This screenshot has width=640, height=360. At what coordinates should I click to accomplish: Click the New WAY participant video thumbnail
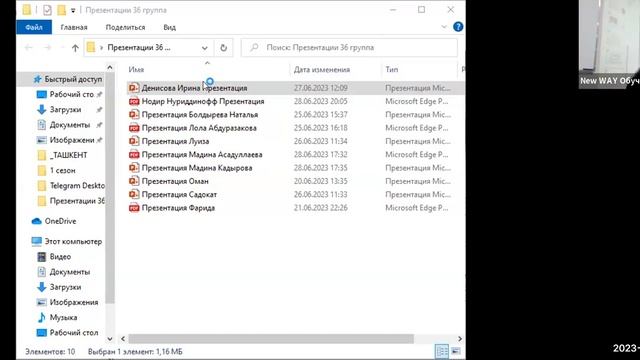[x=609, y=44]
